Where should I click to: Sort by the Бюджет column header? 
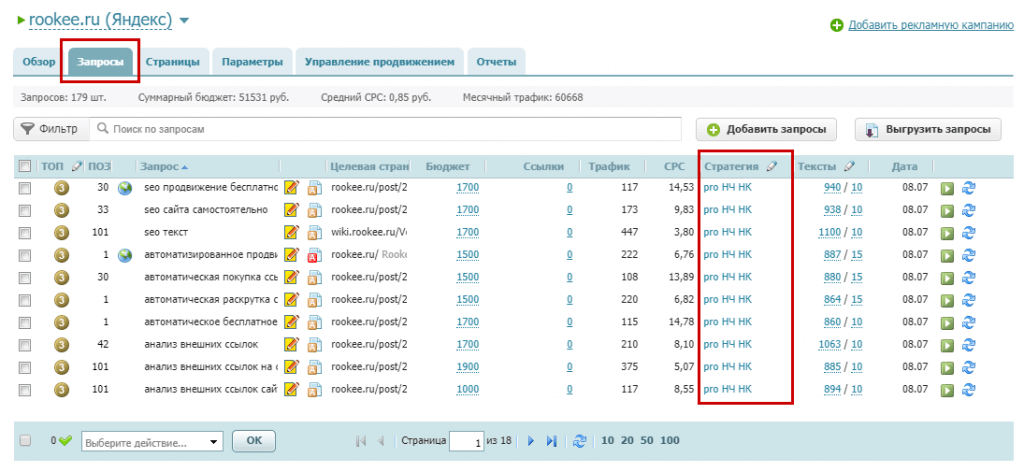point(447,166)
